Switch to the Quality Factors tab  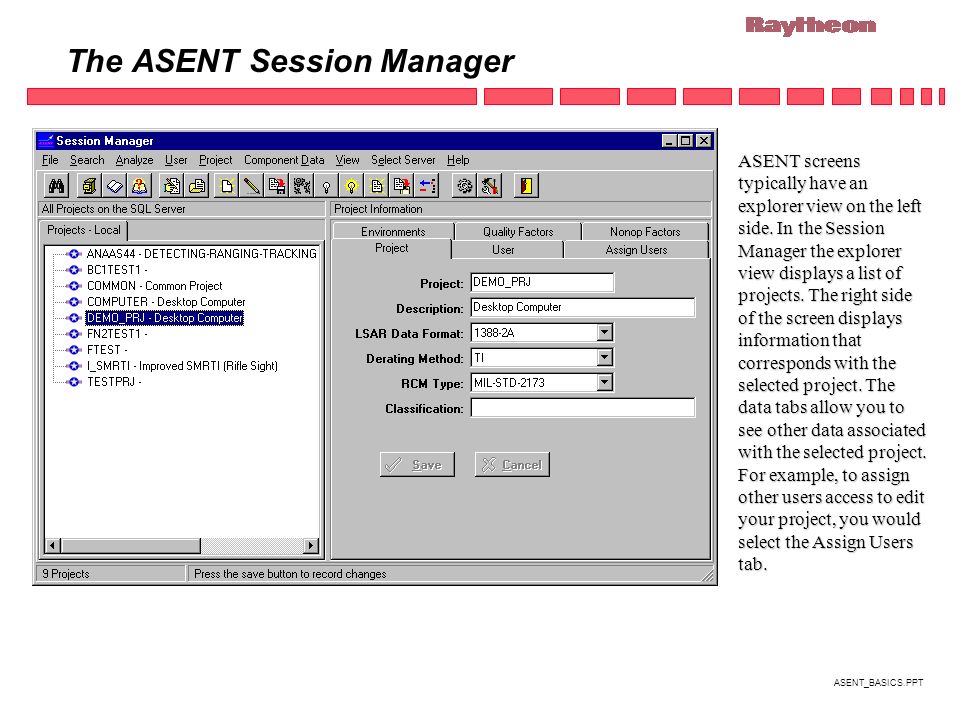(518, 231)
